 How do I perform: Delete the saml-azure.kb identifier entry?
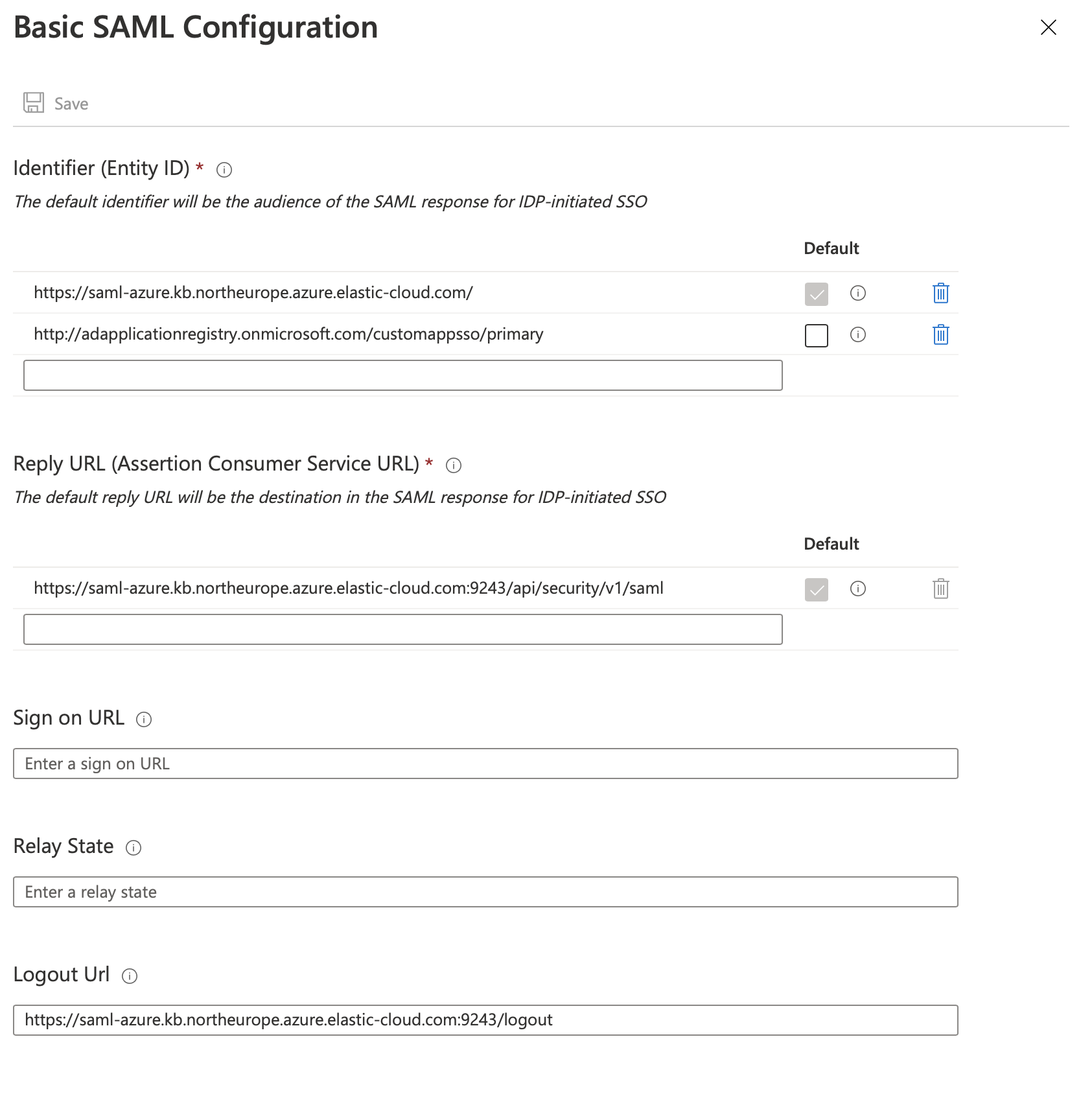(940, 293)
